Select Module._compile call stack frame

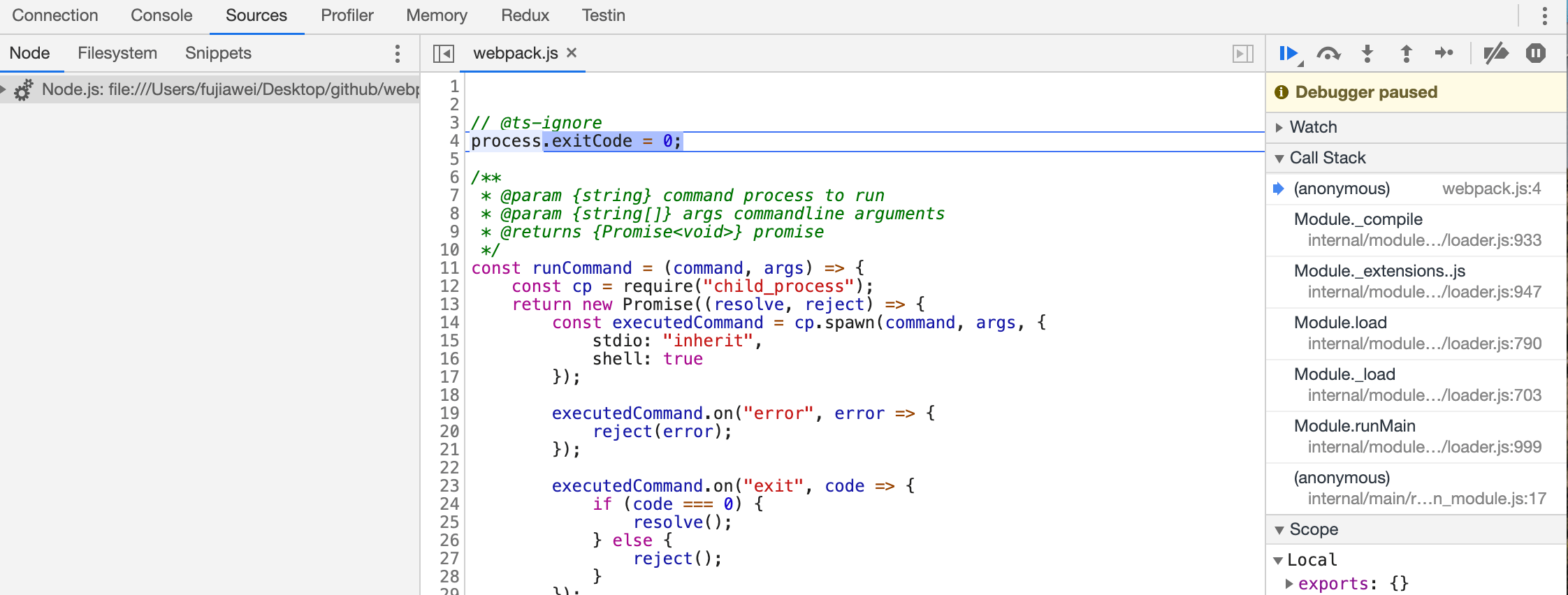point(1358,219)
